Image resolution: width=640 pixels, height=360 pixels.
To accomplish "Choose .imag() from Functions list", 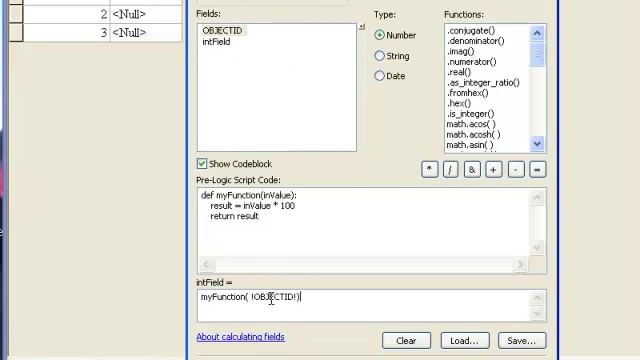I will point(460,51).
